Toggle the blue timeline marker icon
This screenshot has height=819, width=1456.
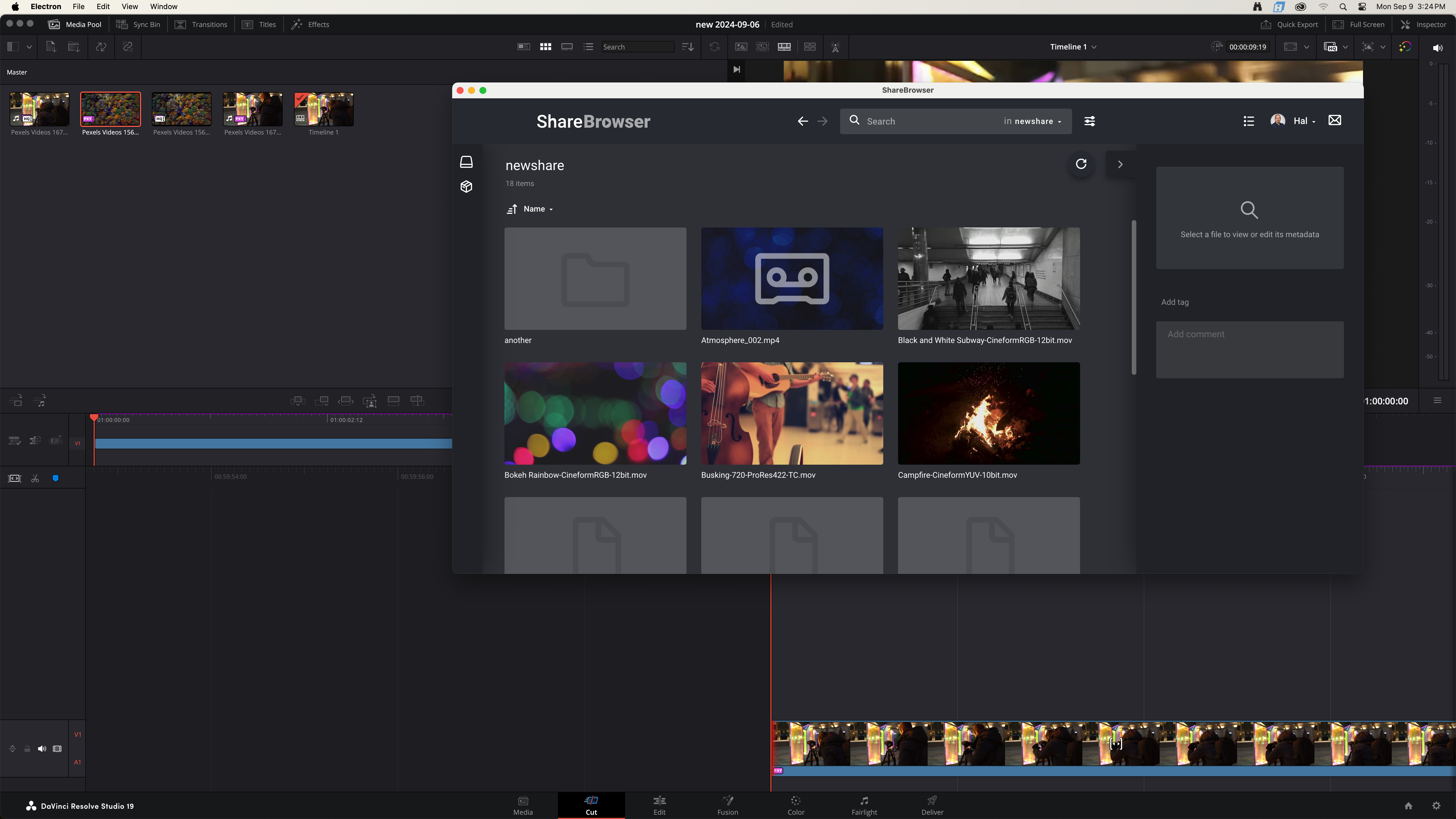[55, 479]
